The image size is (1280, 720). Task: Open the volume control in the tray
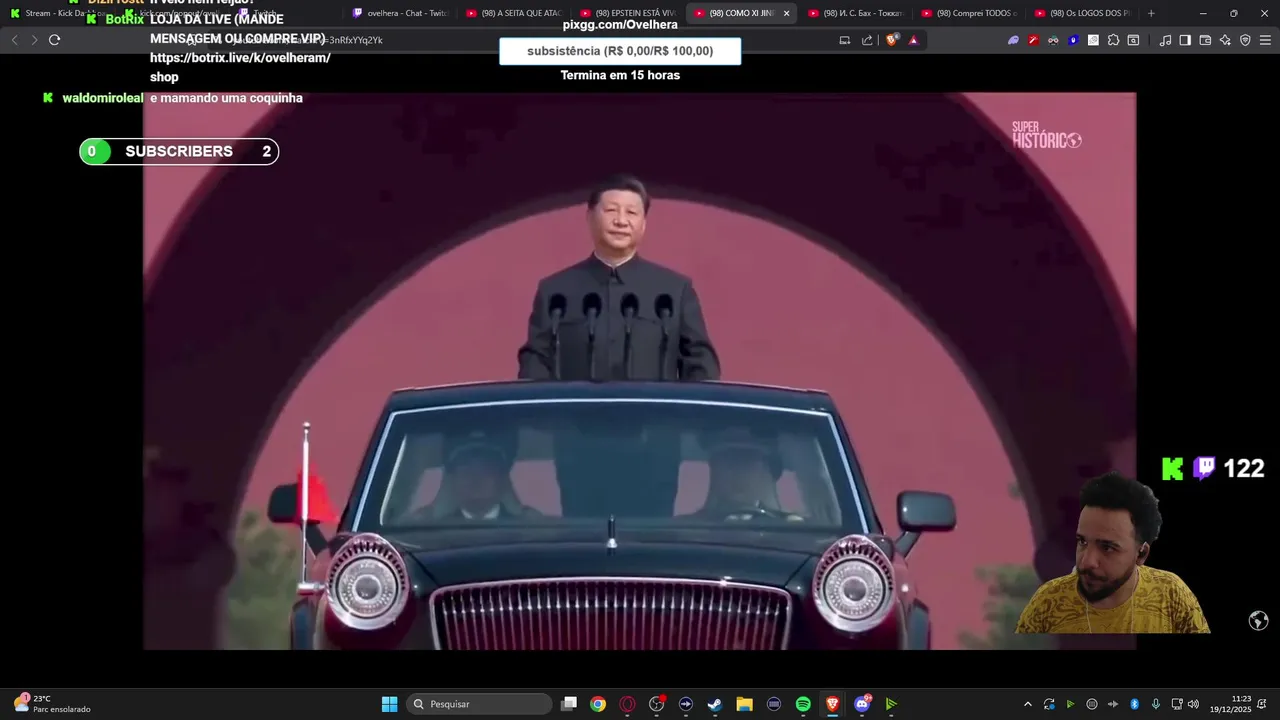(1193, 704)
